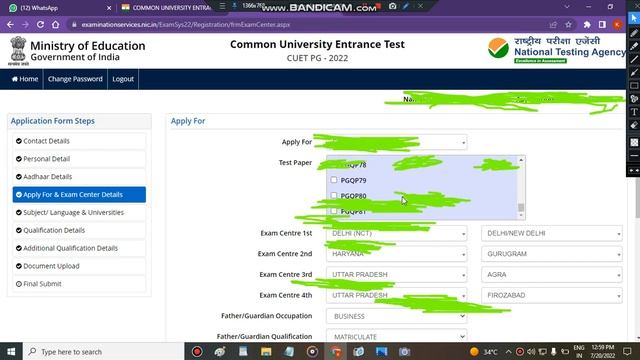
Task: Close the WhatsApp tab
Action: (x=109, y=8)
